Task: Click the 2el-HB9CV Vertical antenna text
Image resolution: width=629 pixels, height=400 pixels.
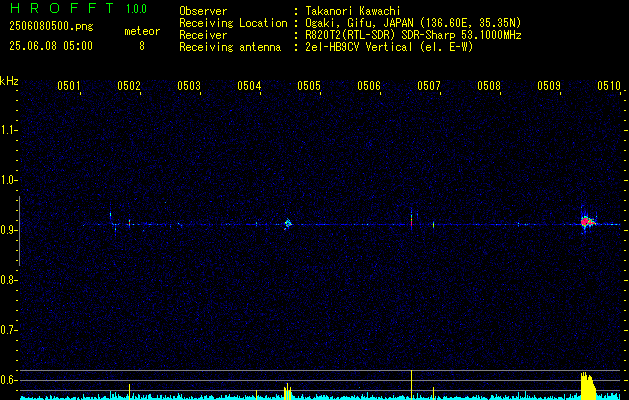Action: [389, 47]
